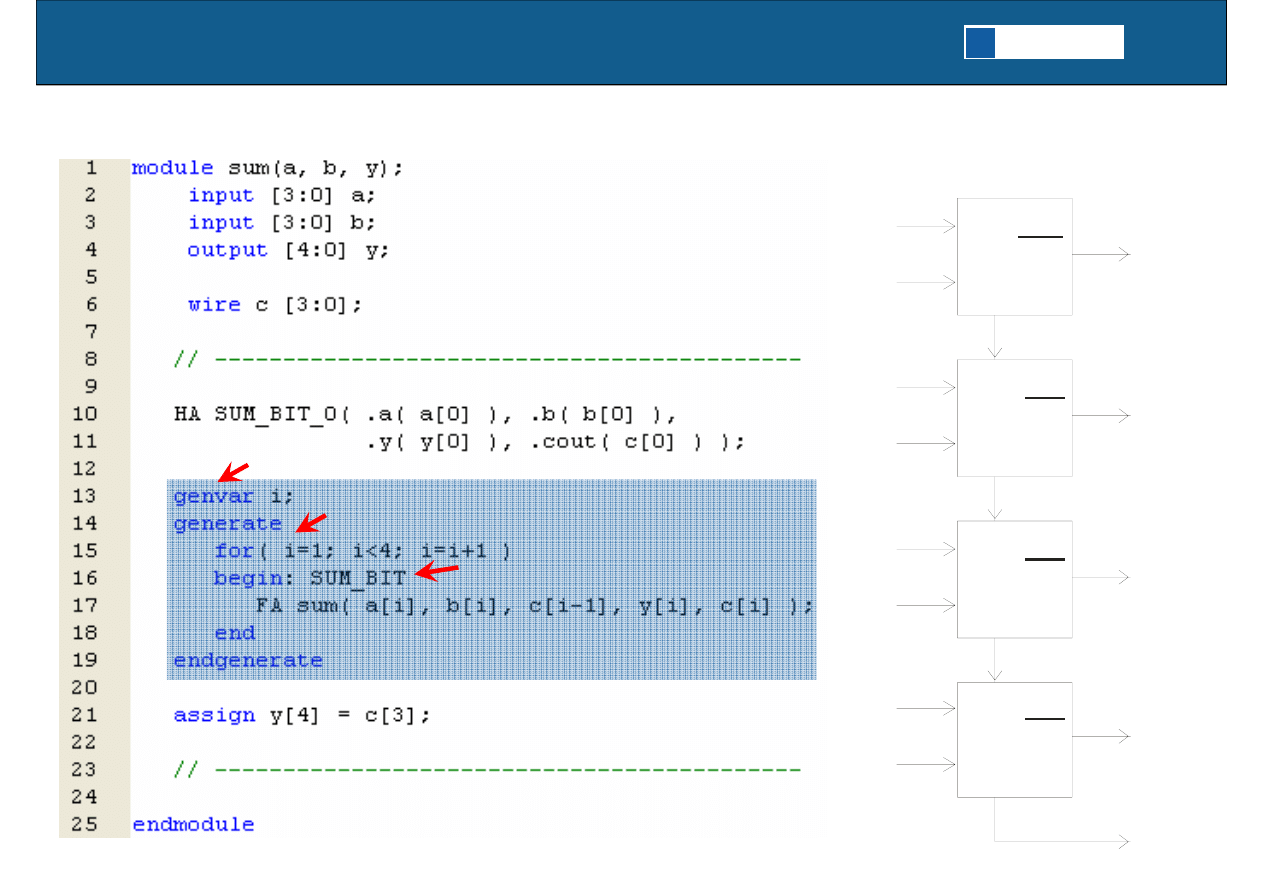Click the red arrow pointing at SUM_BIT
Image resolution: width=1263 pixels, height=893 pixels.
click(x=436, y=571)
